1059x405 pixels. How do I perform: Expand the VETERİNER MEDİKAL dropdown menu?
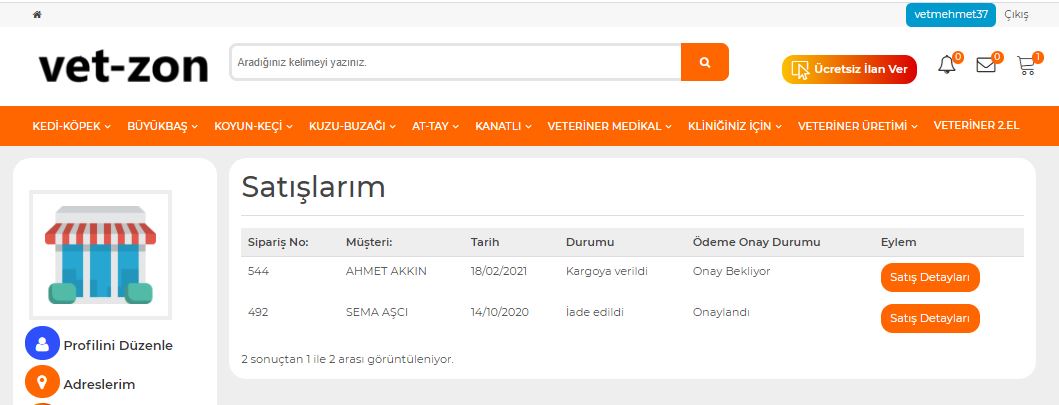[x=610, y=126]
